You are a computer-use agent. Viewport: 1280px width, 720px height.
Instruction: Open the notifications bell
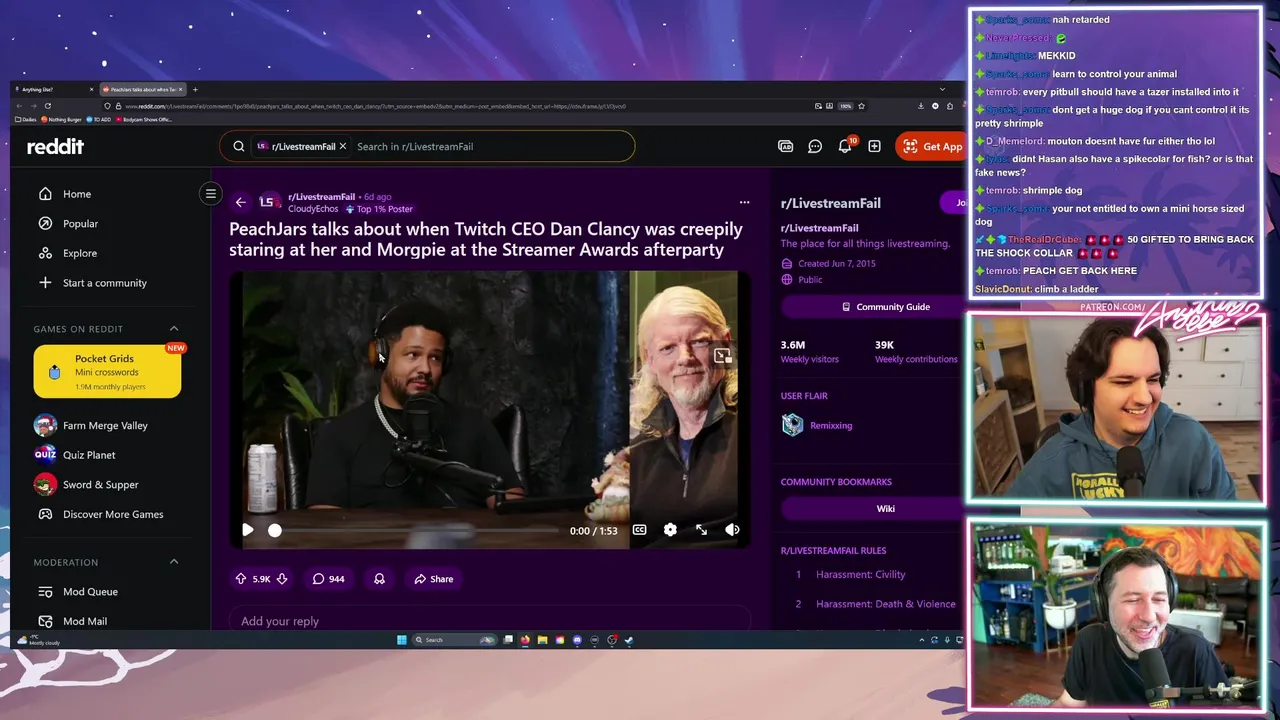click(845, 146)
